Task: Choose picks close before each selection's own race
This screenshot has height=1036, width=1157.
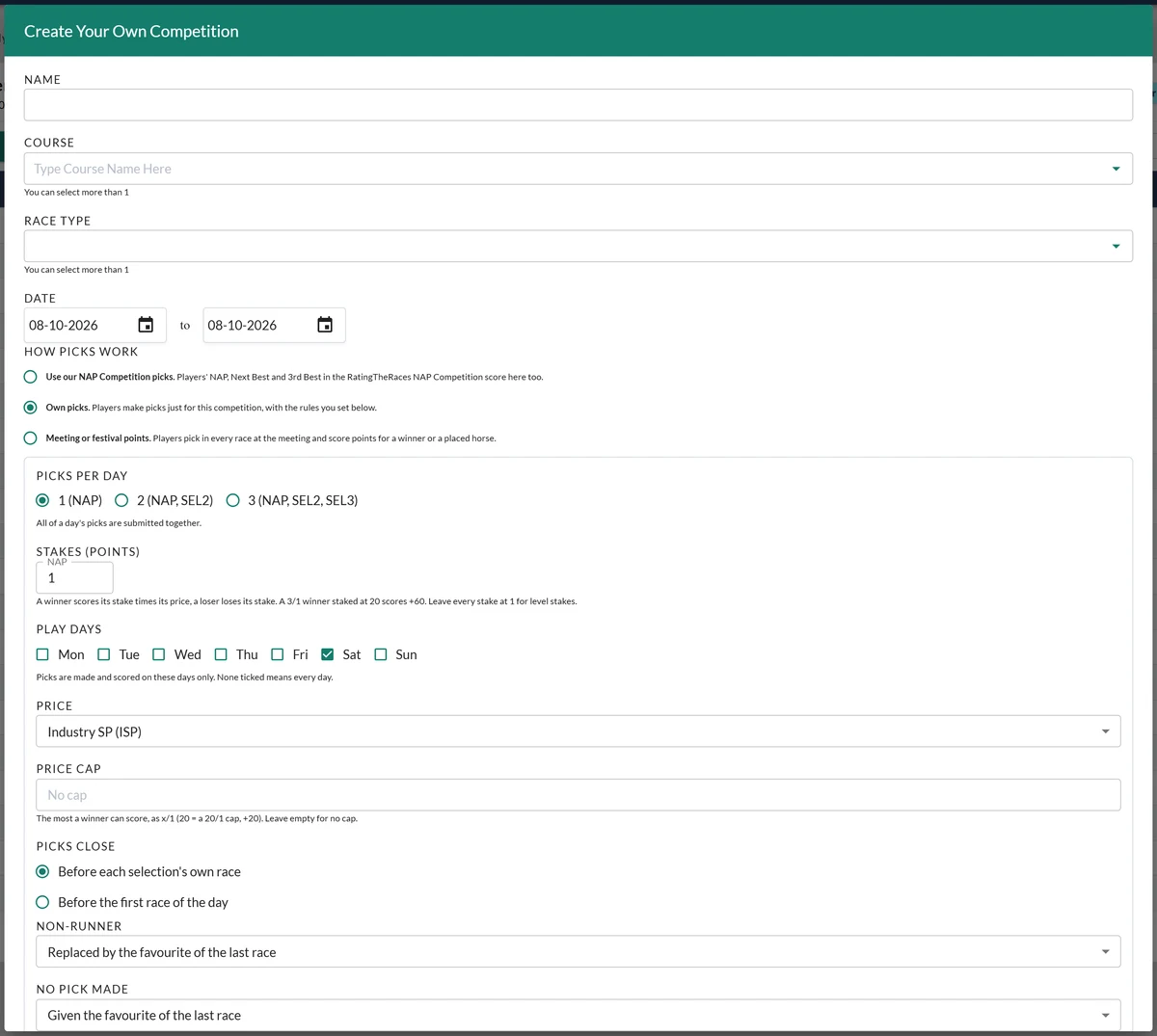Action: 42,872
